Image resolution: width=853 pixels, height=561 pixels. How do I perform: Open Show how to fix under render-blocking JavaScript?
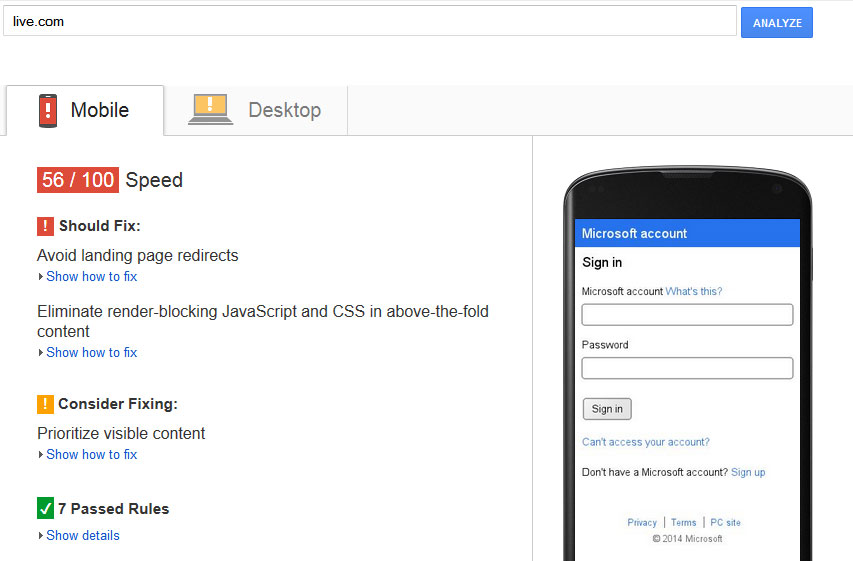coord(91,353)
